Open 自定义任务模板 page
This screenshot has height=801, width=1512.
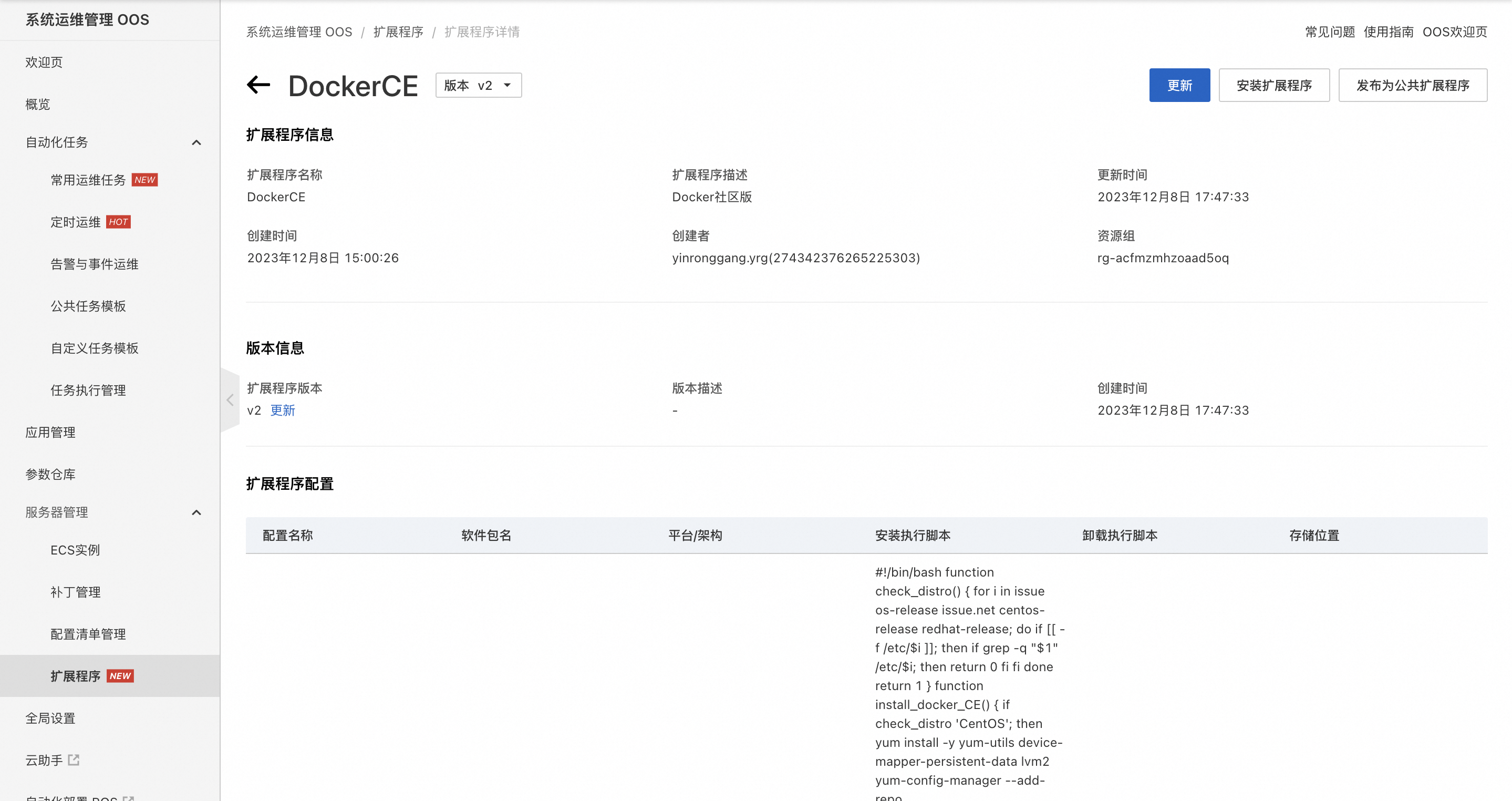[x=95, y=348]
